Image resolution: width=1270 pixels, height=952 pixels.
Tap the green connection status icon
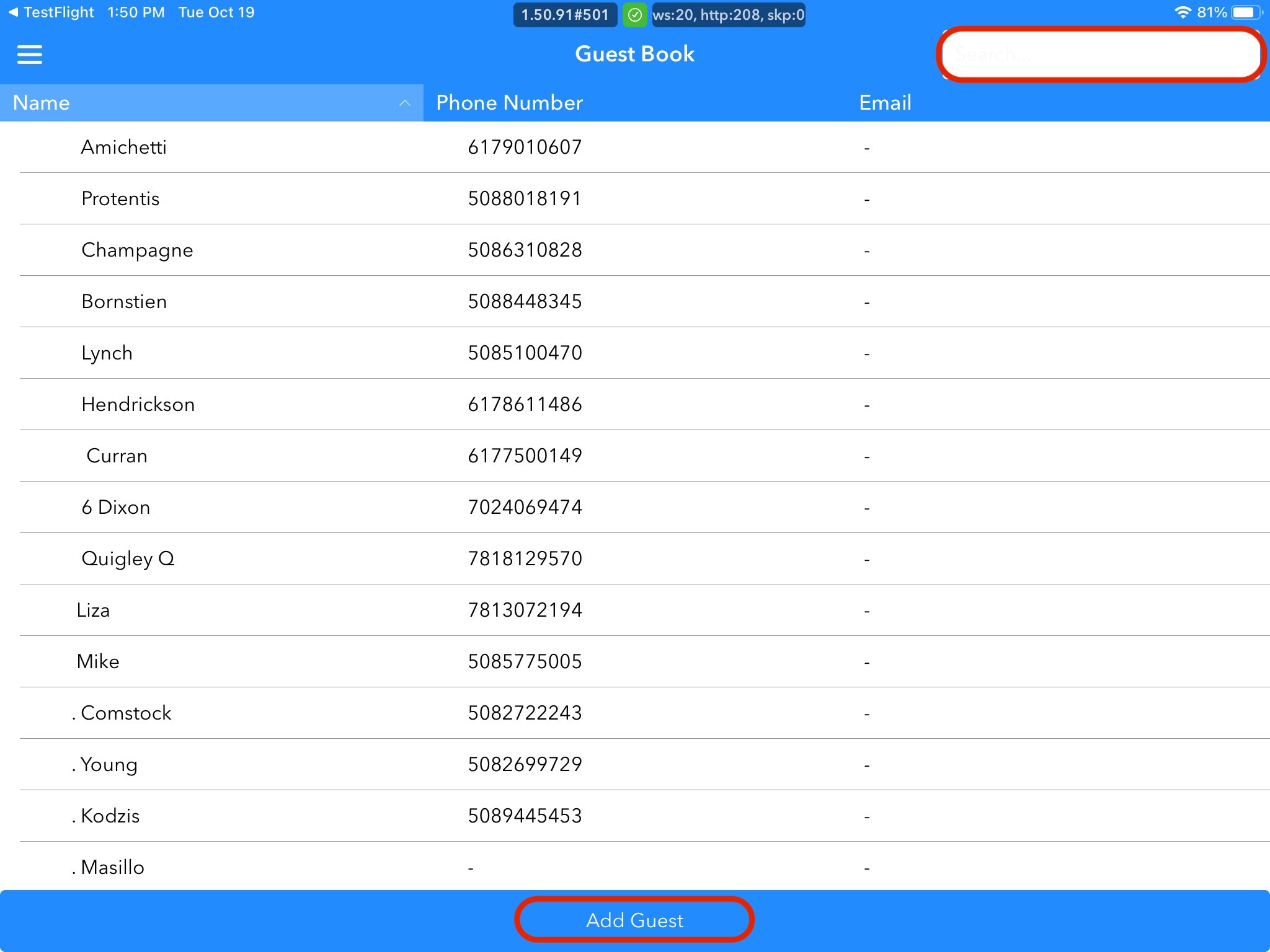click(634, 15)
